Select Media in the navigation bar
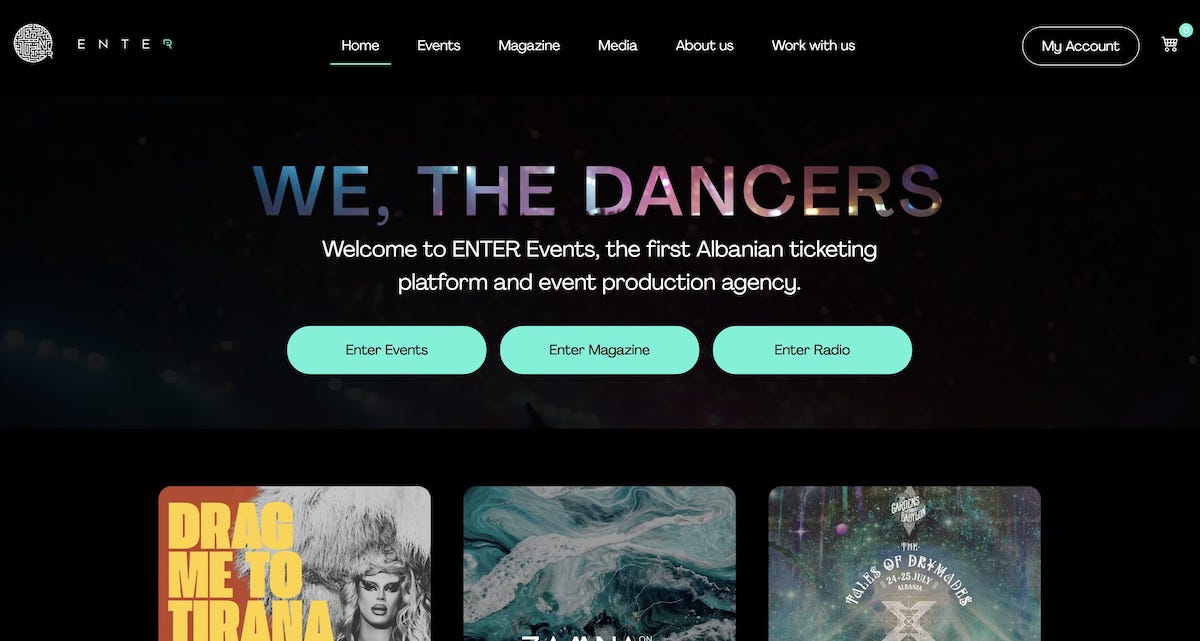This screenshot has width=1200, height=641. pos(617,45)
